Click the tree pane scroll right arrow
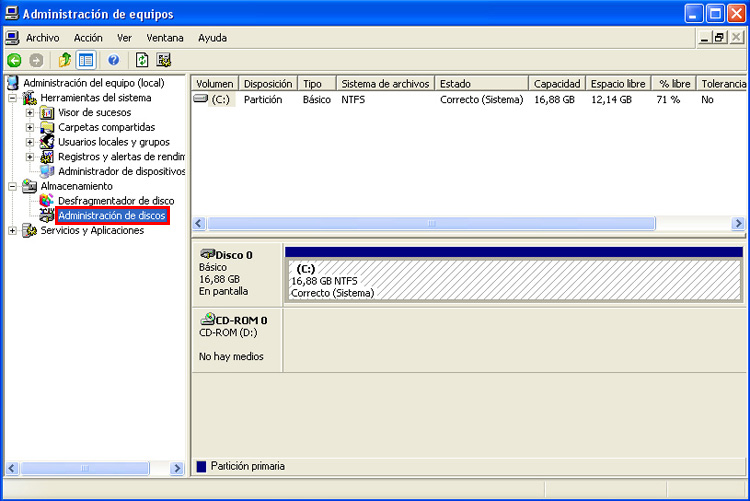The image size is (750, 501). tap(177, 468)
